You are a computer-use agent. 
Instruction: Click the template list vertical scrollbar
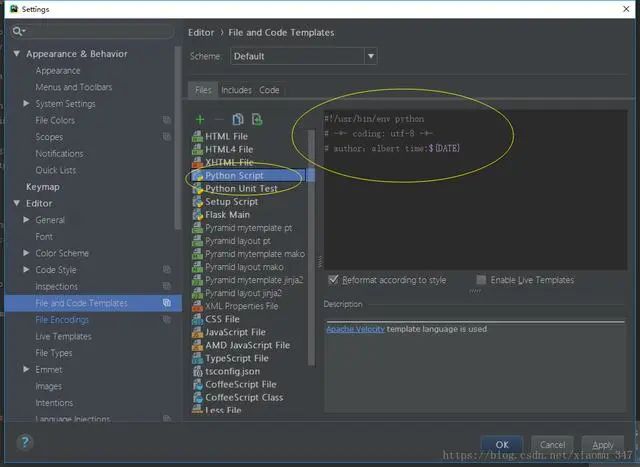click(311, 248)
